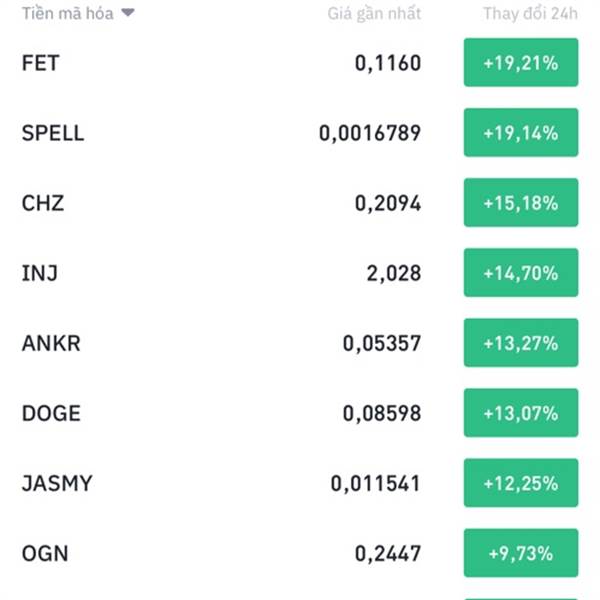
Task: Select the INJ coin listing
Action: (300, 273)
